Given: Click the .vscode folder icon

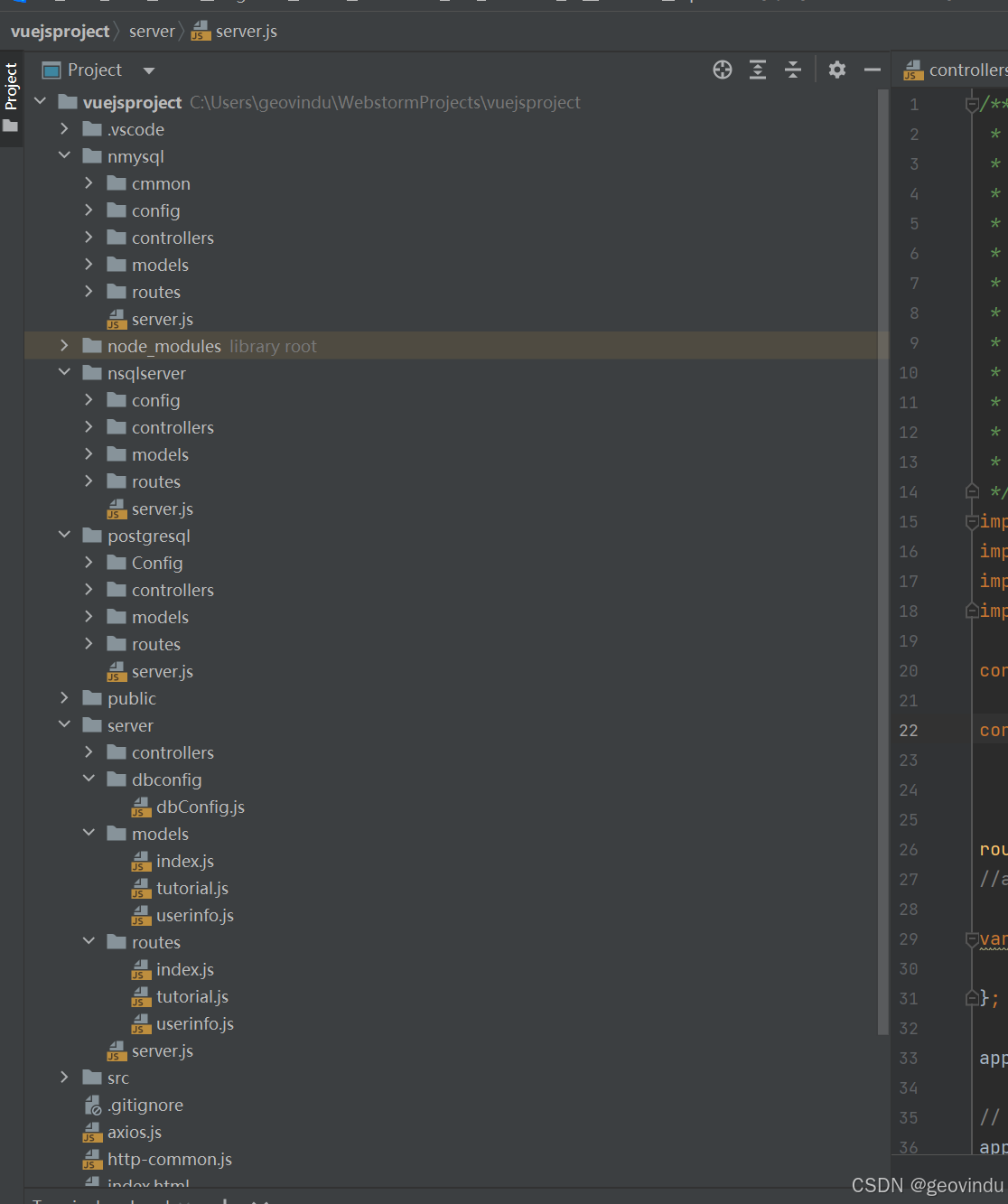Looking at the screenshot, I should [92, 128].
